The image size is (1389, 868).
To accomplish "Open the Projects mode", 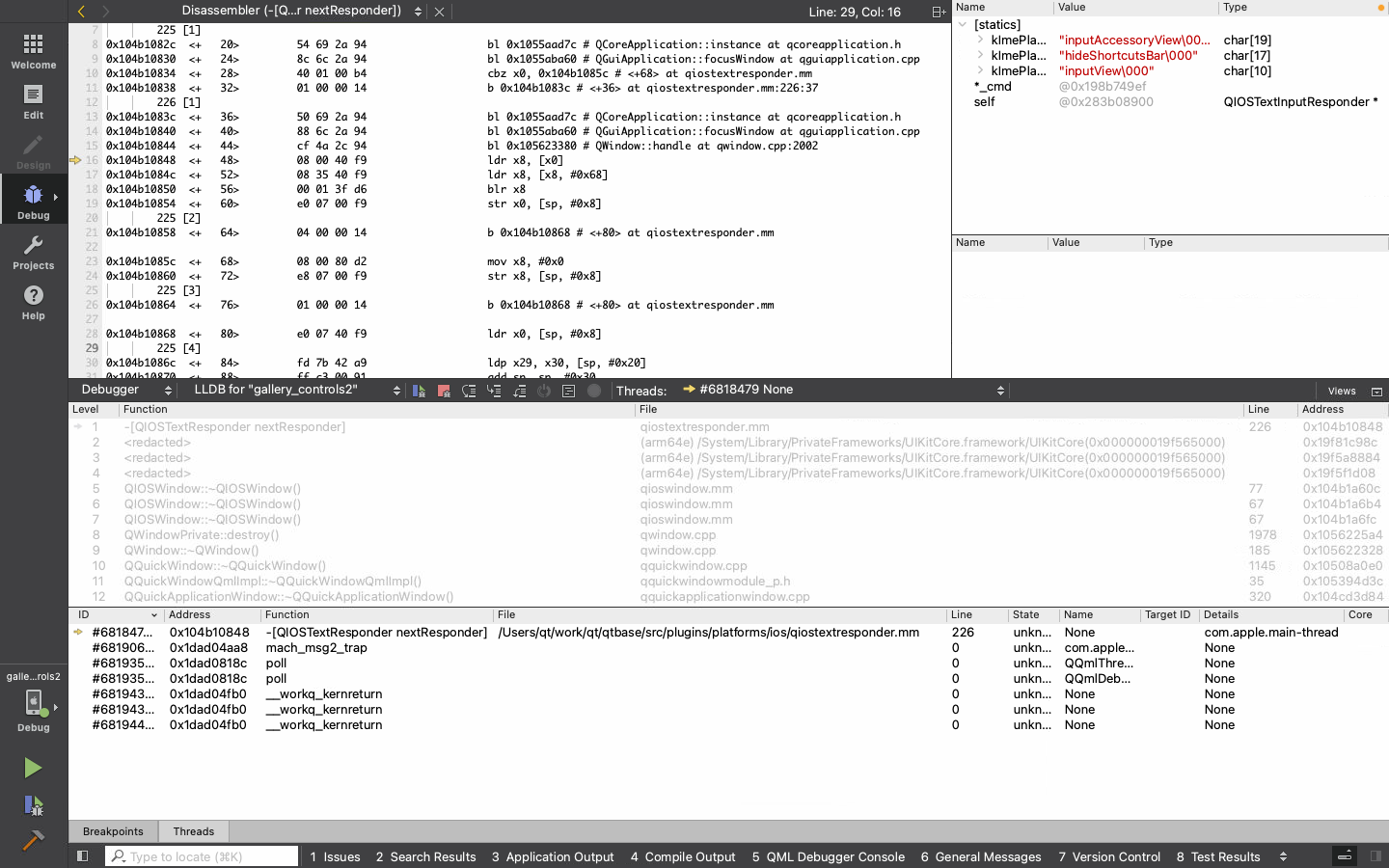I will coord(34,252).
